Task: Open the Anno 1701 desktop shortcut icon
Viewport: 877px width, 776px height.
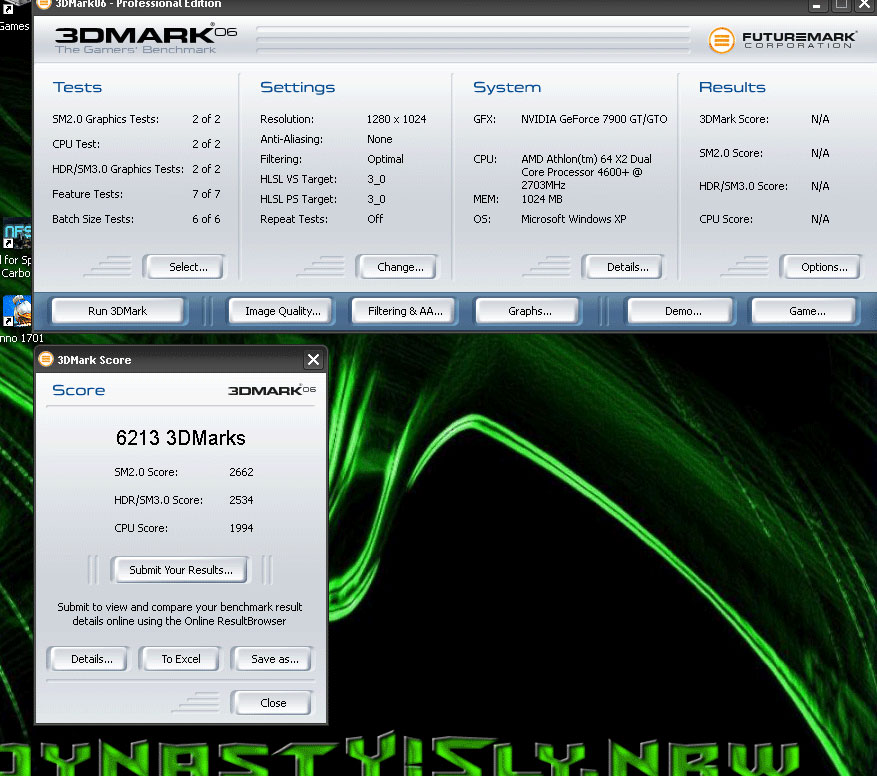Action: [x=17, y=311]
